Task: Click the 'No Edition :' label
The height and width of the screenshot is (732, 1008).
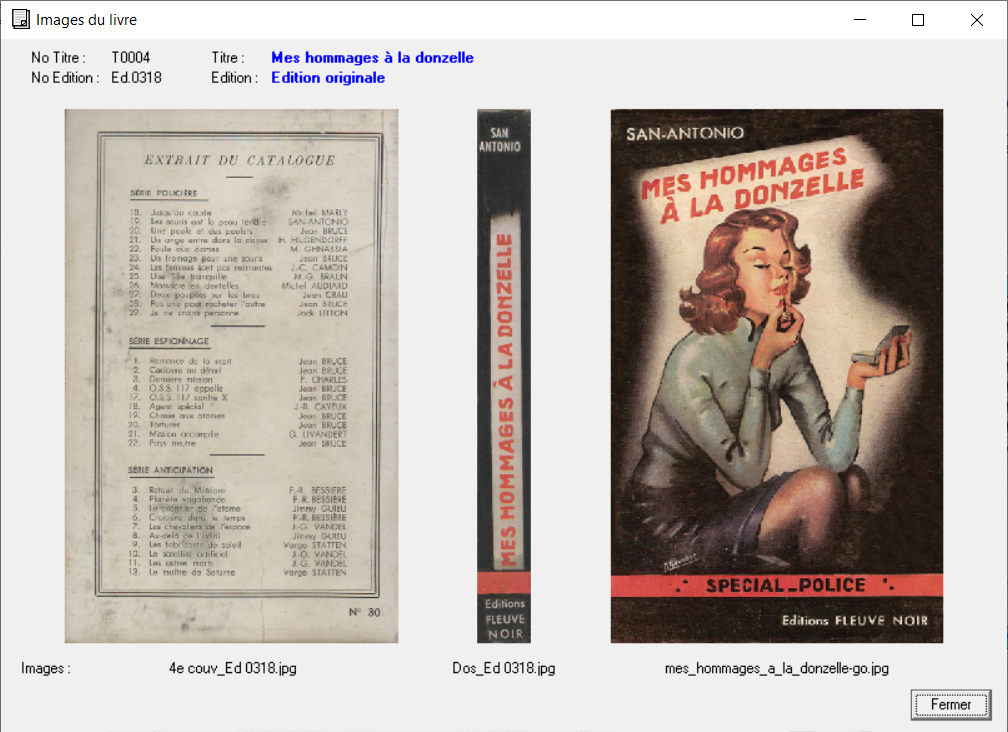Action: 65,78
